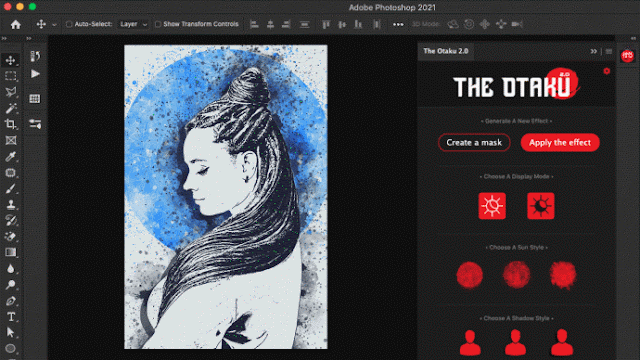This screenshot has height=360, width=640.
Task: Pick the third shadow style figure
Action: [x=562, y=343]
